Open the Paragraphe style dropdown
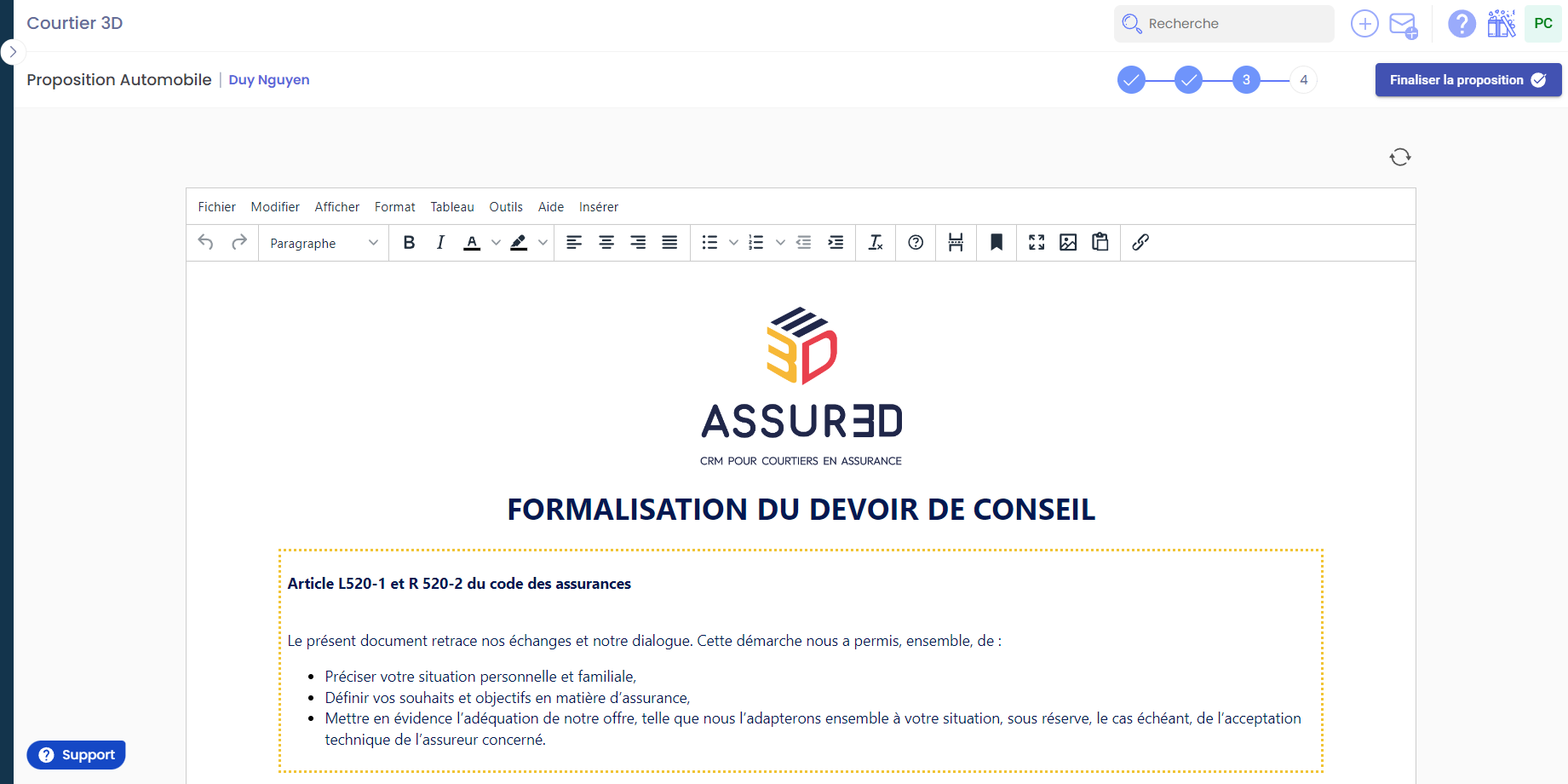The image size is (1568, 784). click(324, 243)
